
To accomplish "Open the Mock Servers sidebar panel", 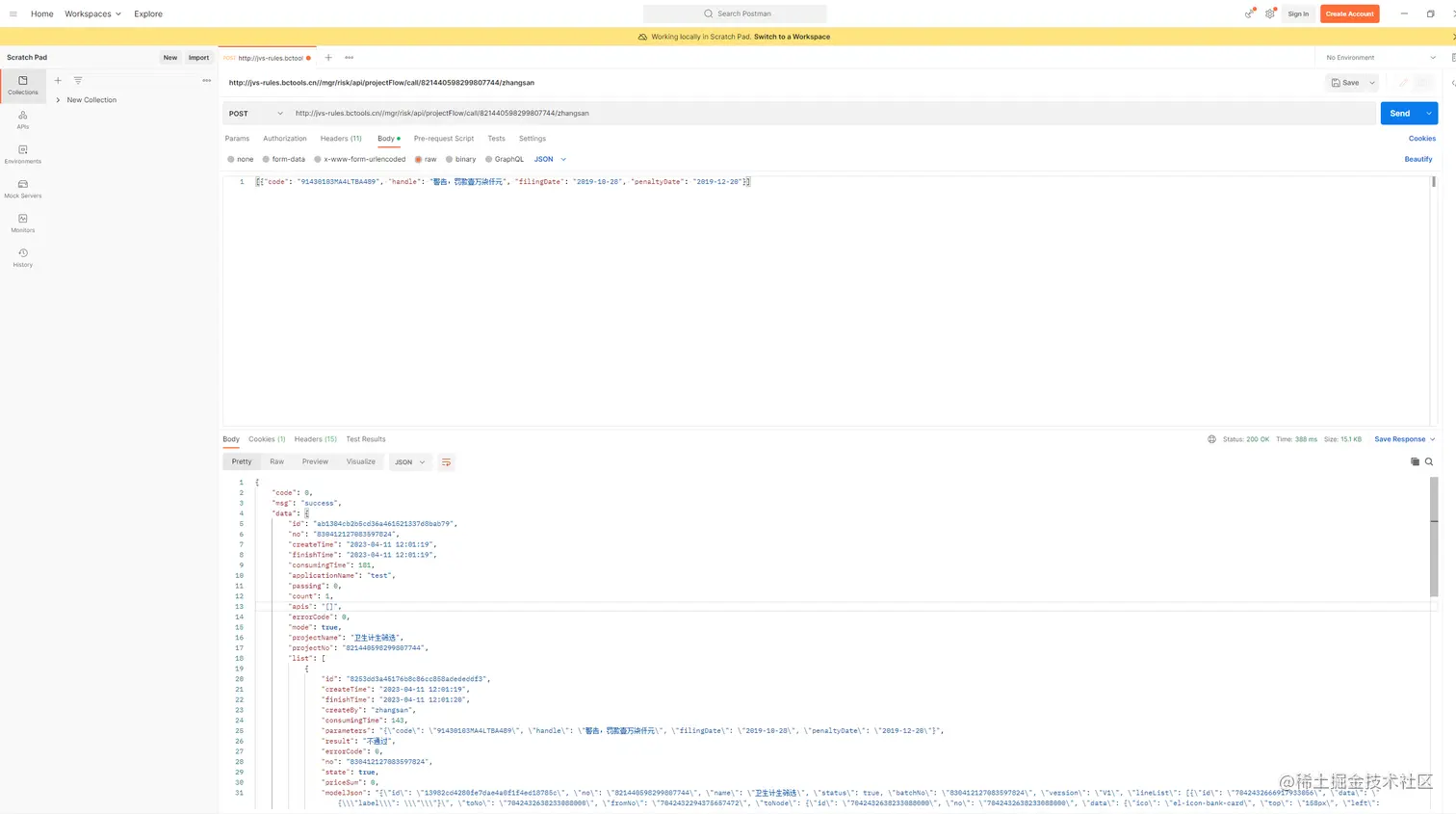I will [x=23, y=189].
